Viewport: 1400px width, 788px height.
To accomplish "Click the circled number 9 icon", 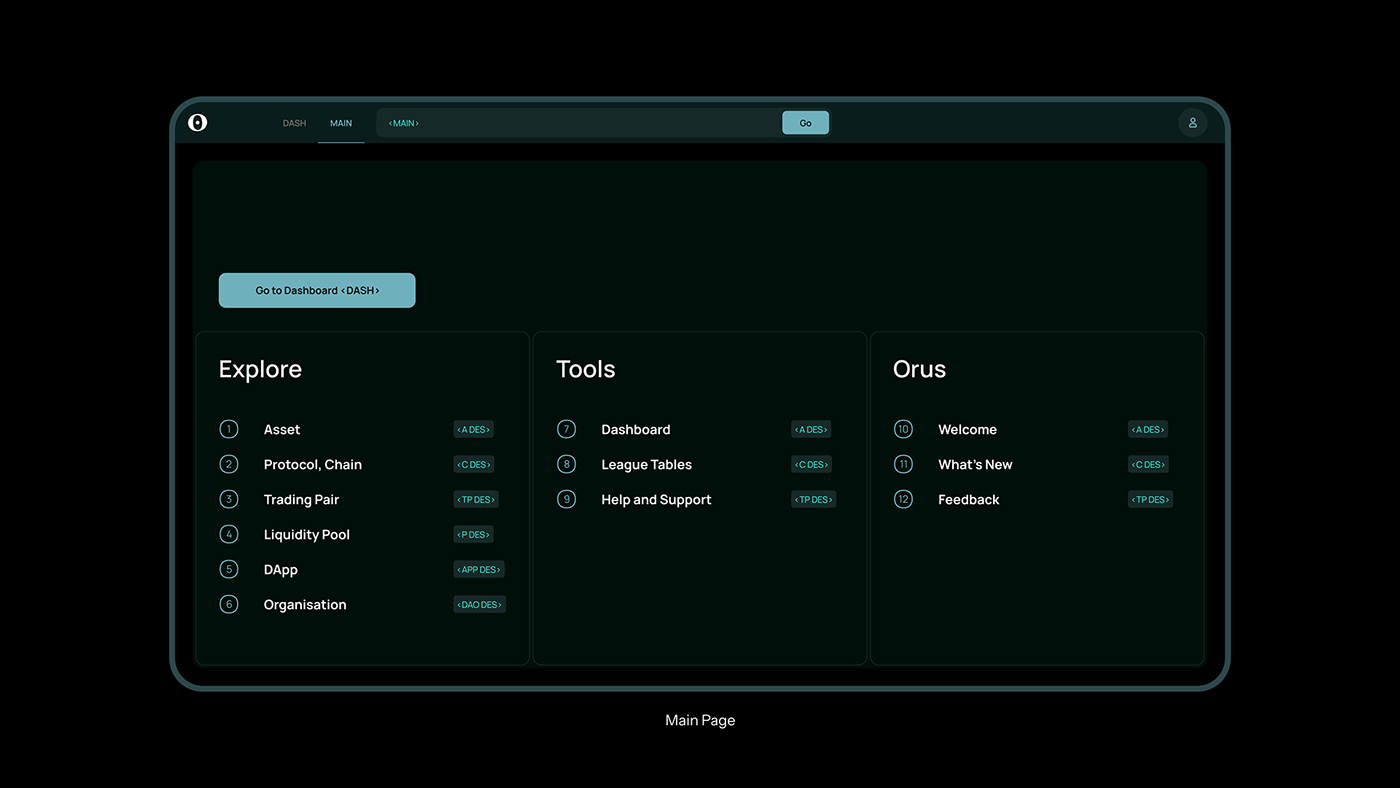I will pyautogui.click(x=566, y=499).
